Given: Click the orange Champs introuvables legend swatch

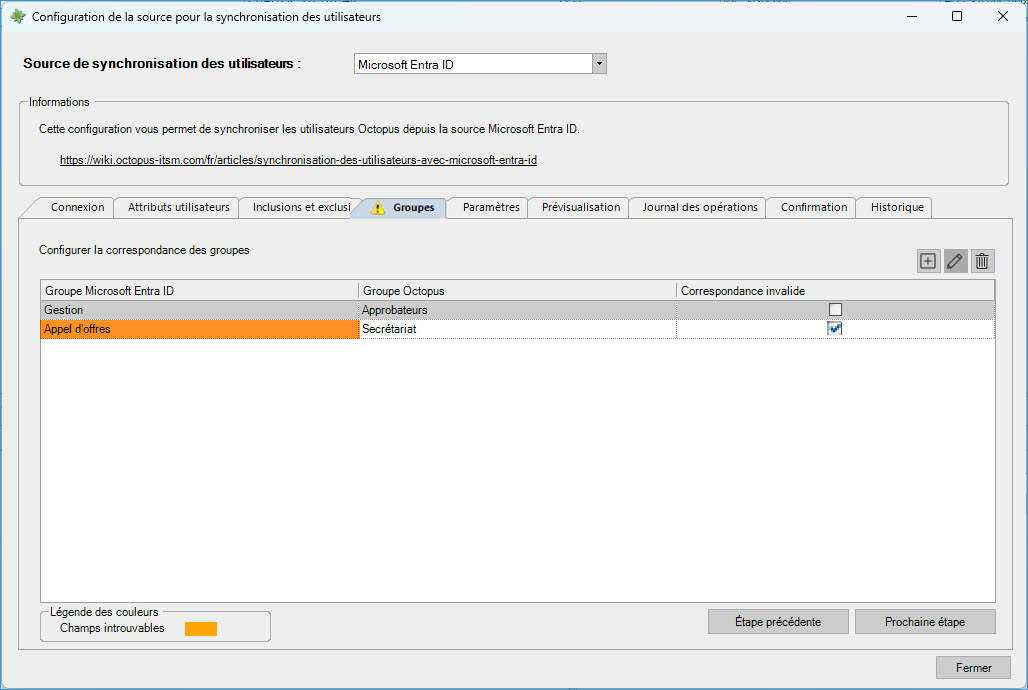Looking at the screenshot, I should tap(200, 629).
